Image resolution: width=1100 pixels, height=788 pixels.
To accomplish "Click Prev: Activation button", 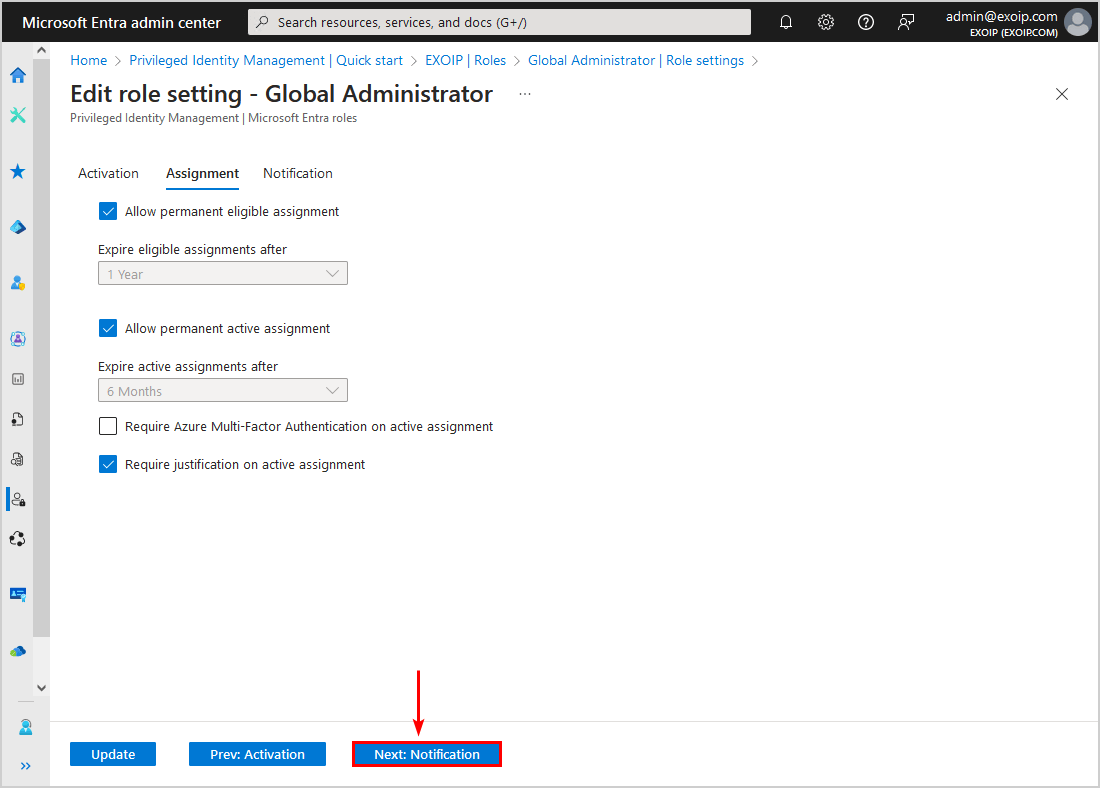I will (257, 754).
